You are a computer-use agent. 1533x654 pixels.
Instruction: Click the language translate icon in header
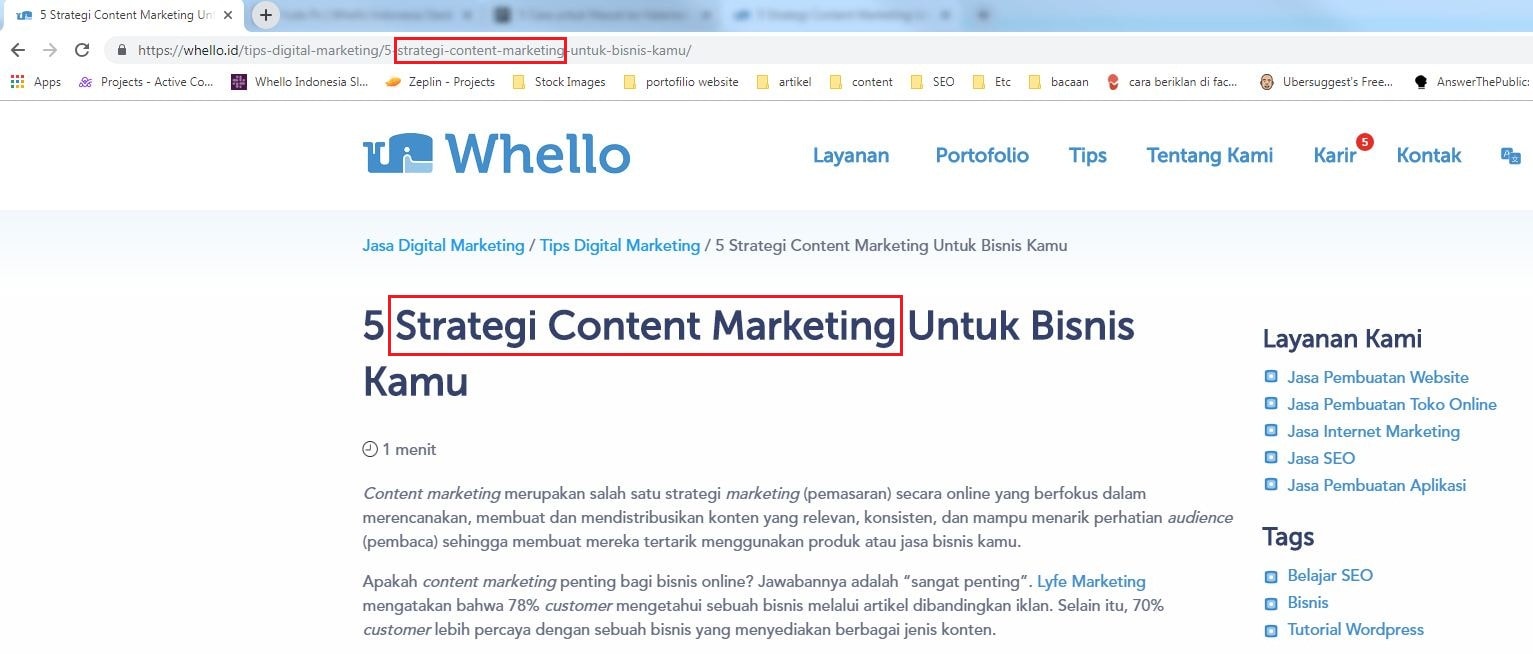(x=1510, y=155)
